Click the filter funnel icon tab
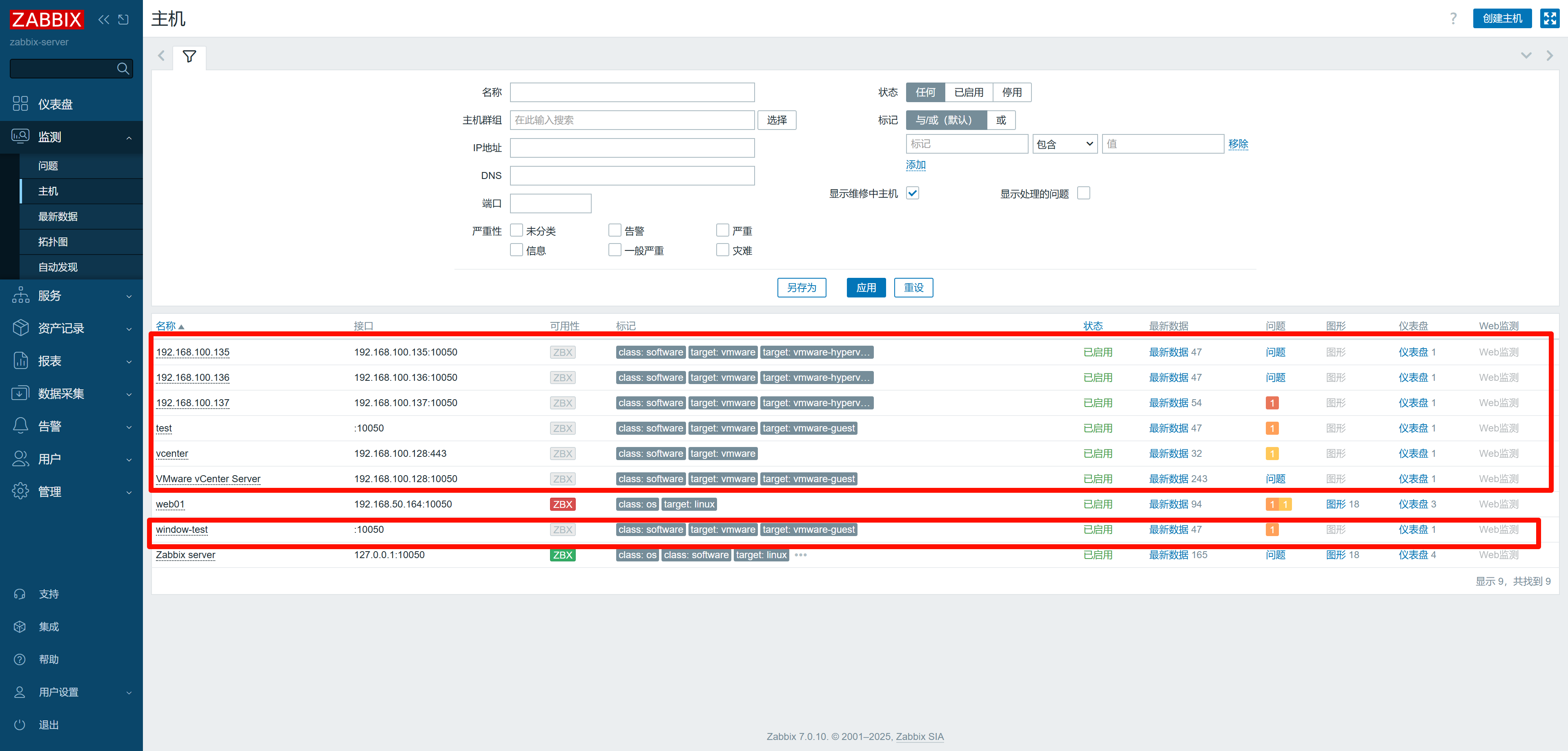This screenshot has height=751, width=1568. (x=189, y=57)
